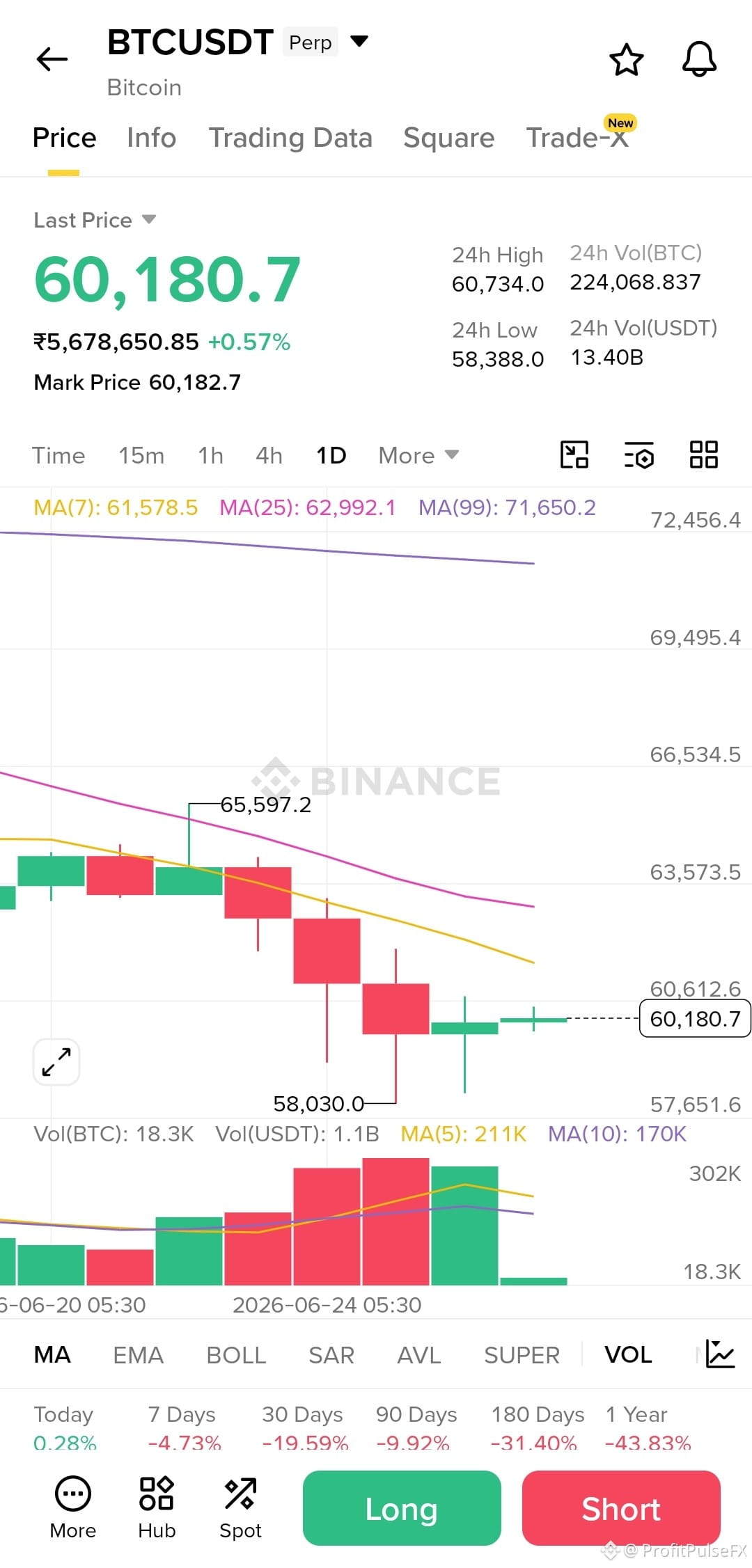Open the Trading Data tab

[290, 138]
